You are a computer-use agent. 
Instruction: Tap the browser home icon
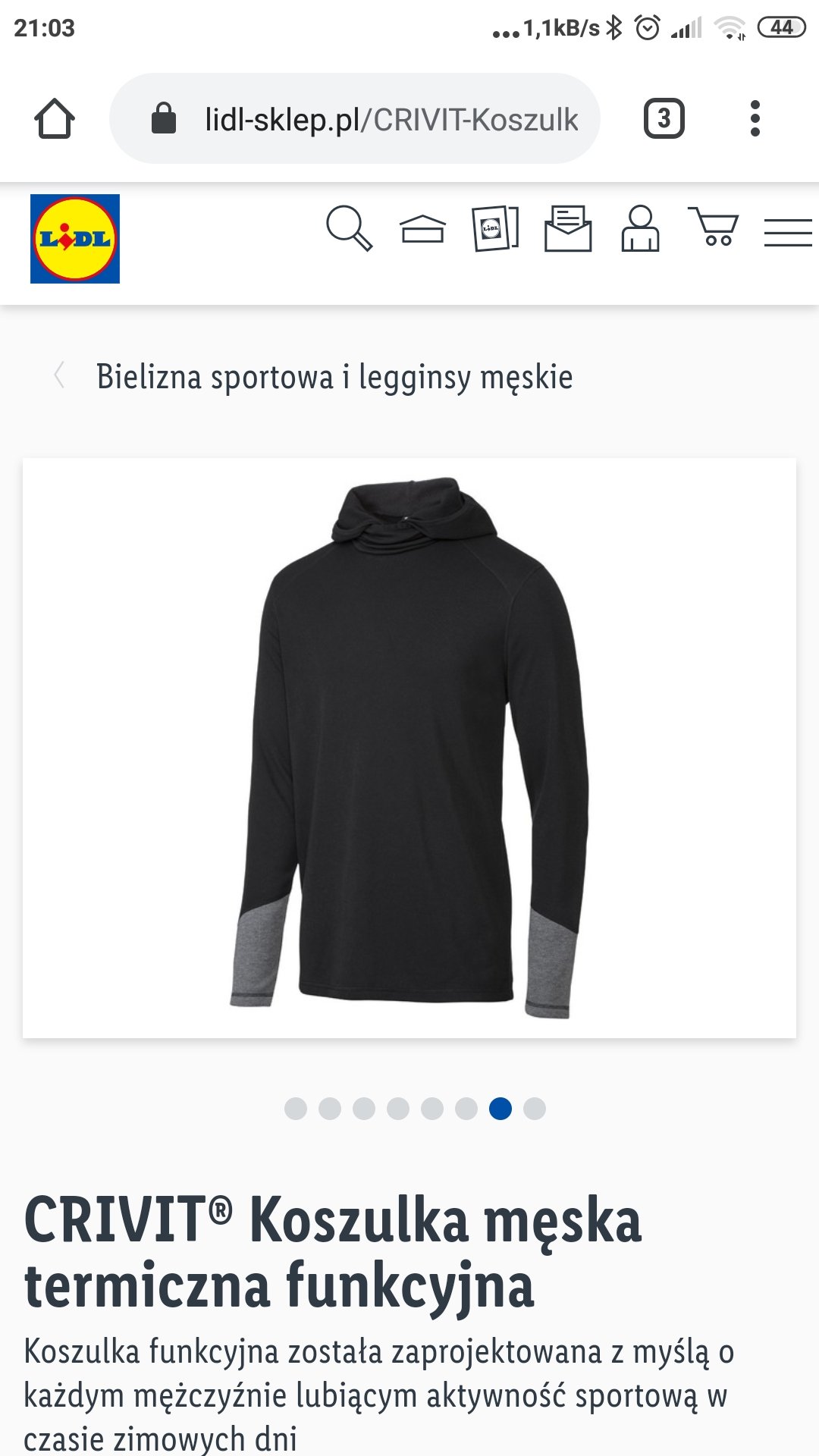(x=55, y=118)
